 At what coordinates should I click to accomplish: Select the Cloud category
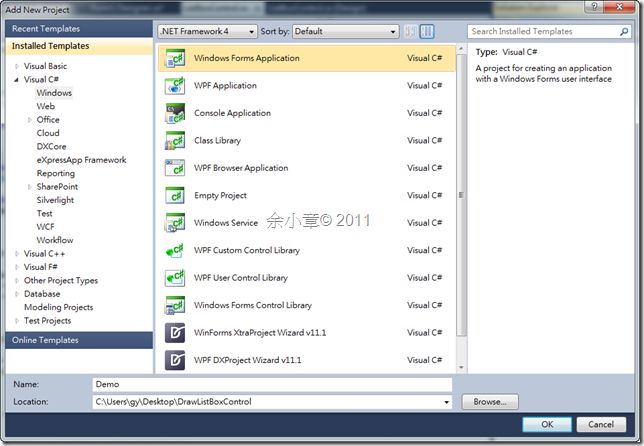click(48, 133)
